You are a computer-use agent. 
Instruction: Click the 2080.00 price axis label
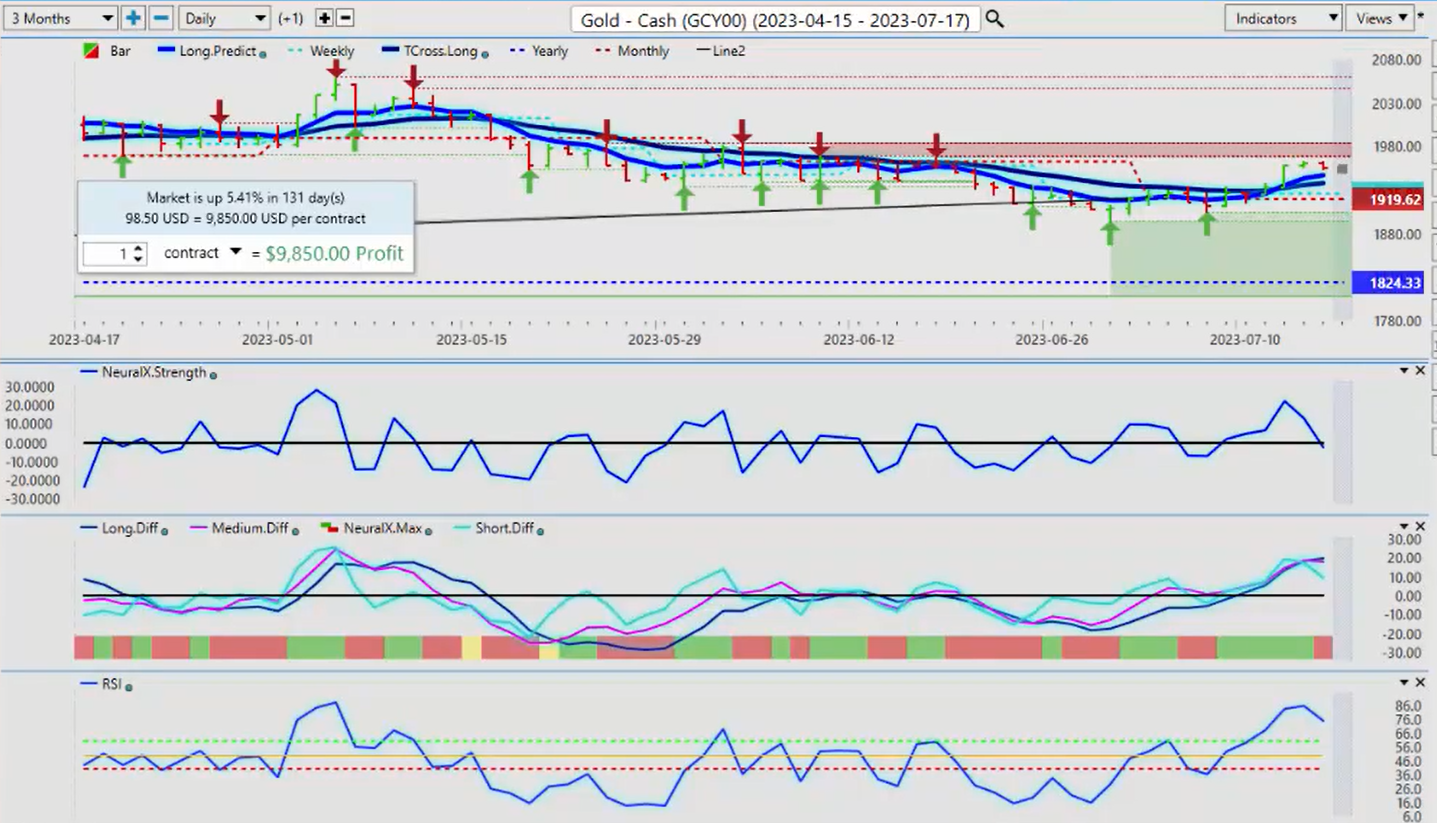(x=1397, y=60)
